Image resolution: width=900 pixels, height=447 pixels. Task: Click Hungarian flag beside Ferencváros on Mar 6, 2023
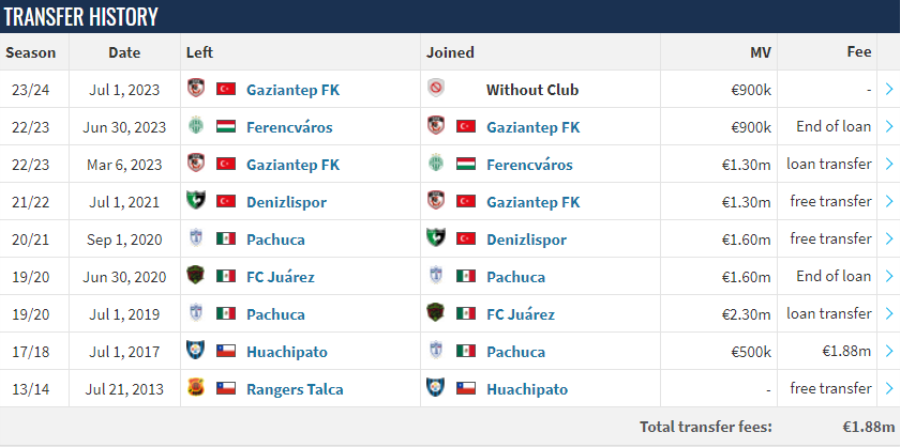point(466,164)
